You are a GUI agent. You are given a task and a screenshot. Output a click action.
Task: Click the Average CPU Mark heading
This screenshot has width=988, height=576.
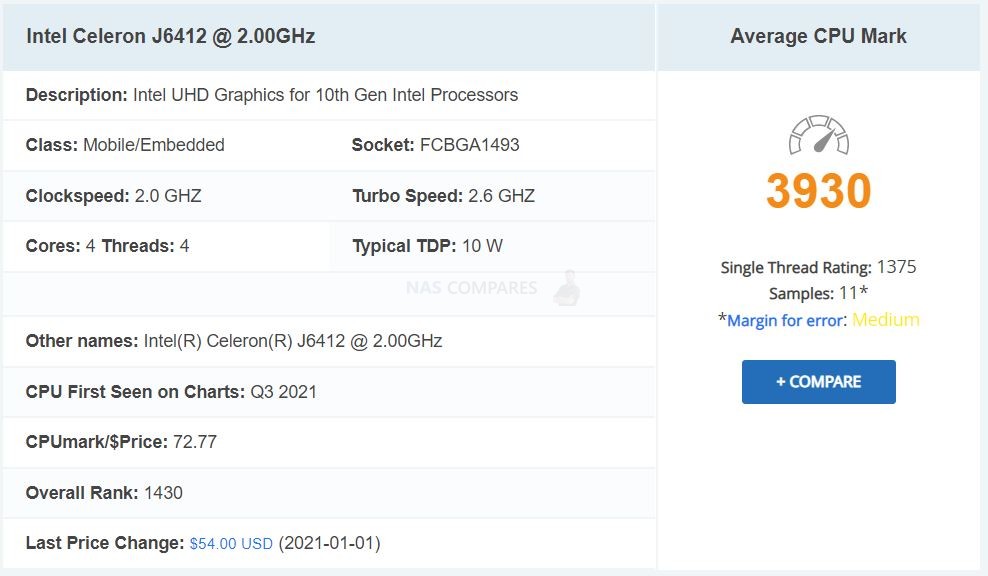819,36
